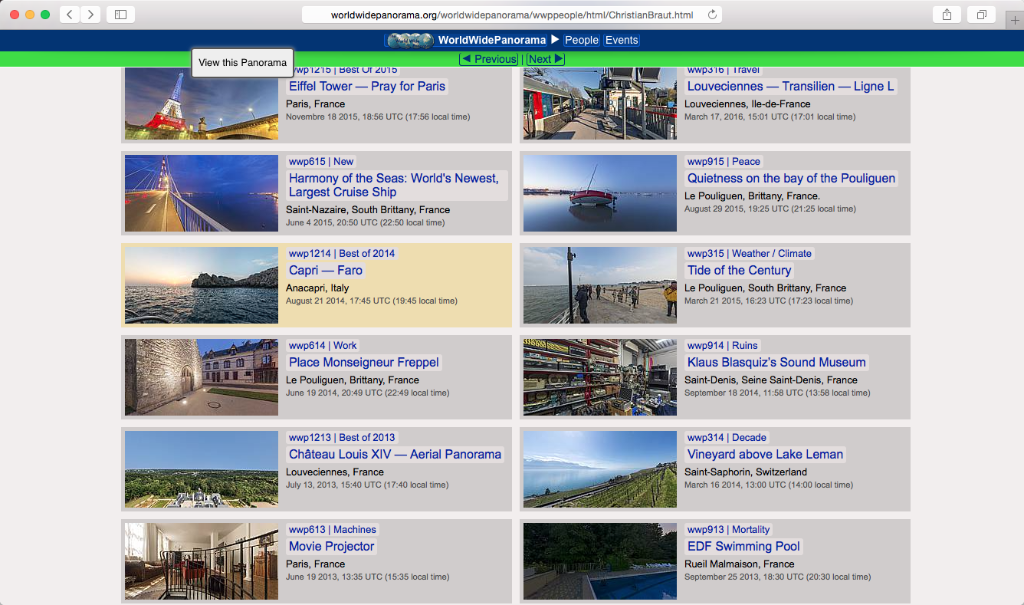Open Klaus Blasquiz's Sound Museum link
Image resolution: width=1024 pixels, height=605 pixels.
pos(776,362)
